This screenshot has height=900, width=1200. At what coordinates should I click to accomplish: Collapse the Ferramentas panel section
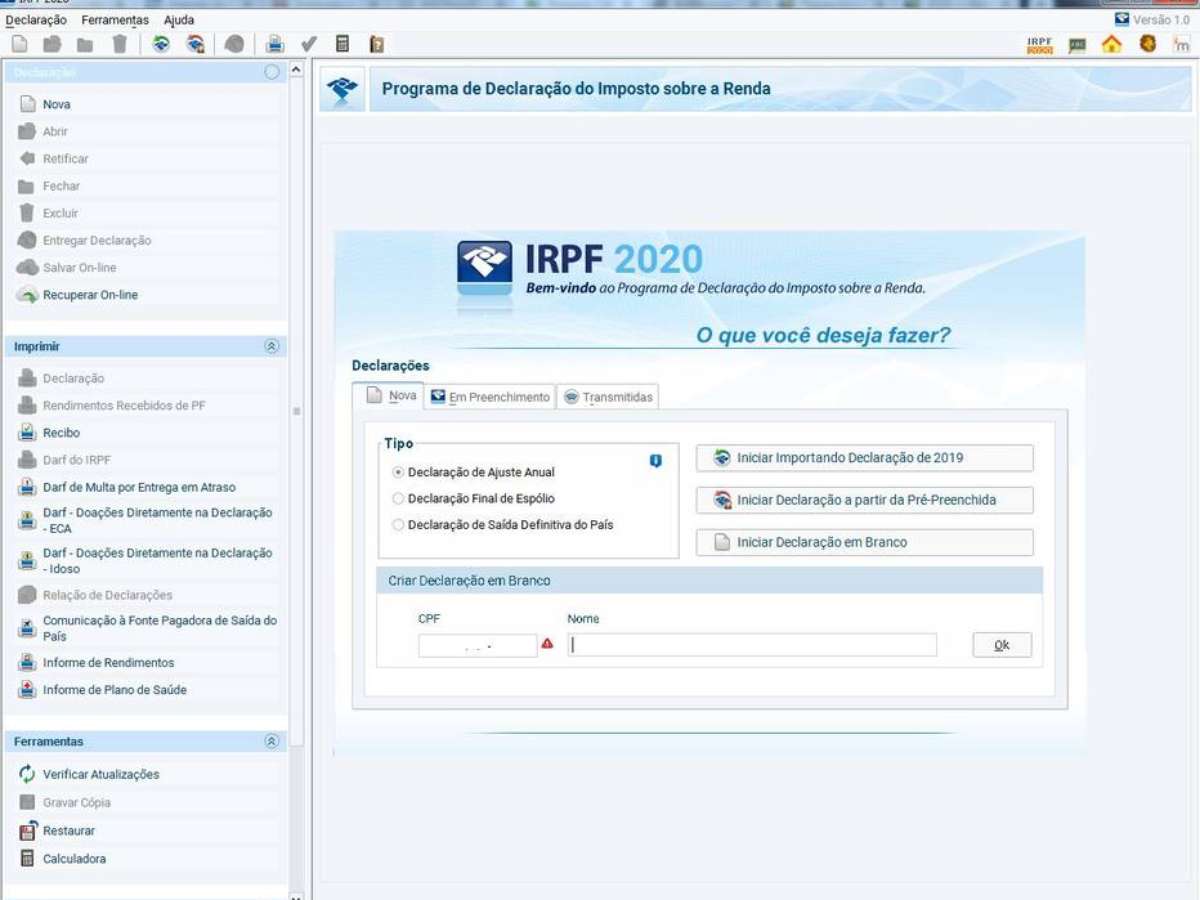click(x=271, y=742)
